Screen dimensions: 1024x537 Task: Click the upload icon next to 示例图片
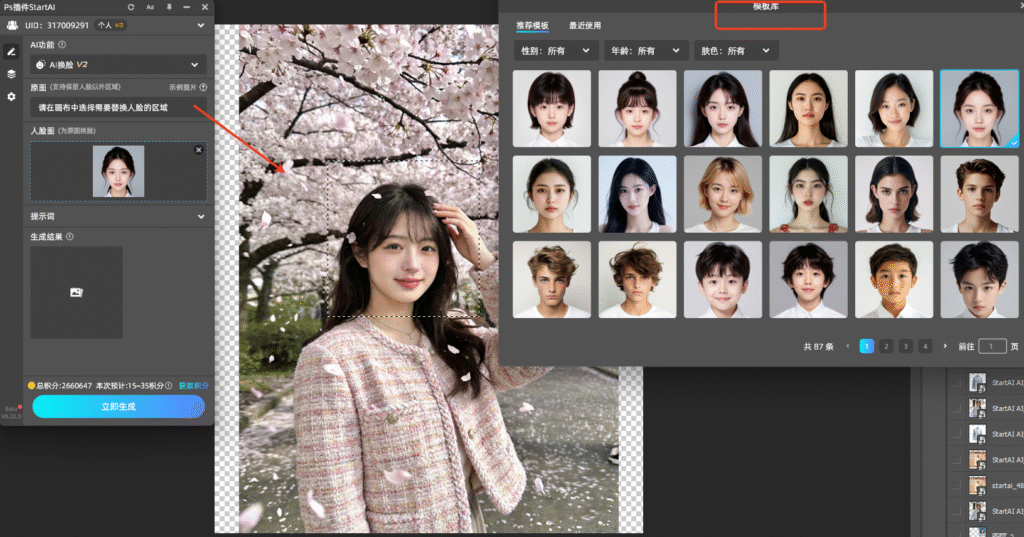(x=203, y=87)
